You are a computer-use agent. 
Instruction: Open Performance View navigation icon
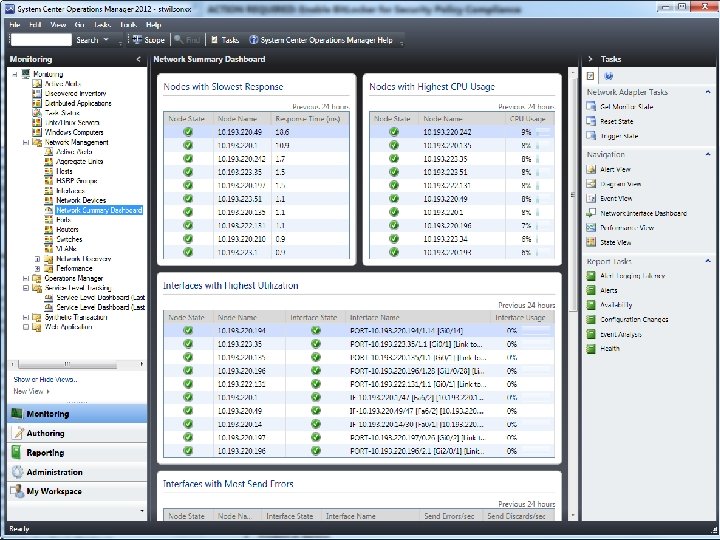(x=591, y=228)
